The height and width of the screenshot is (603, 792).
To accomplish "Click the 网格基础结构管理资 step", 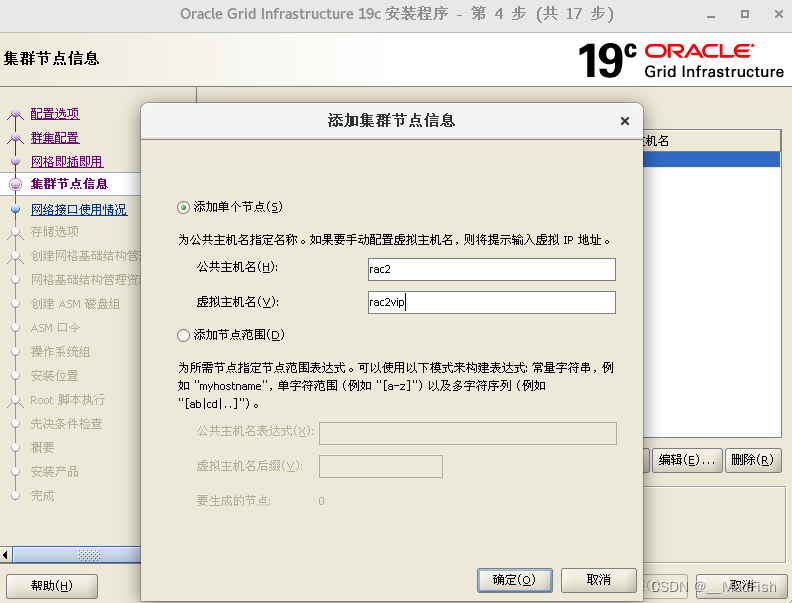I will click(x=85, y=280).
